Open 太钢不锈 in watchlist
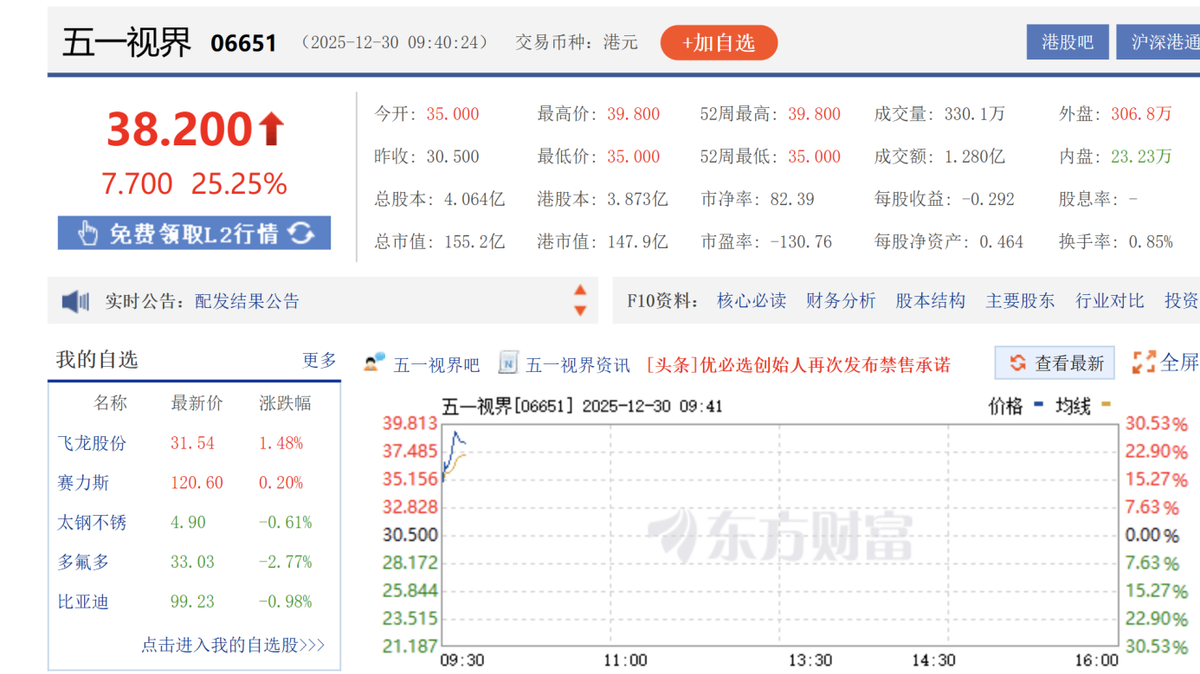 pos(92,522)
